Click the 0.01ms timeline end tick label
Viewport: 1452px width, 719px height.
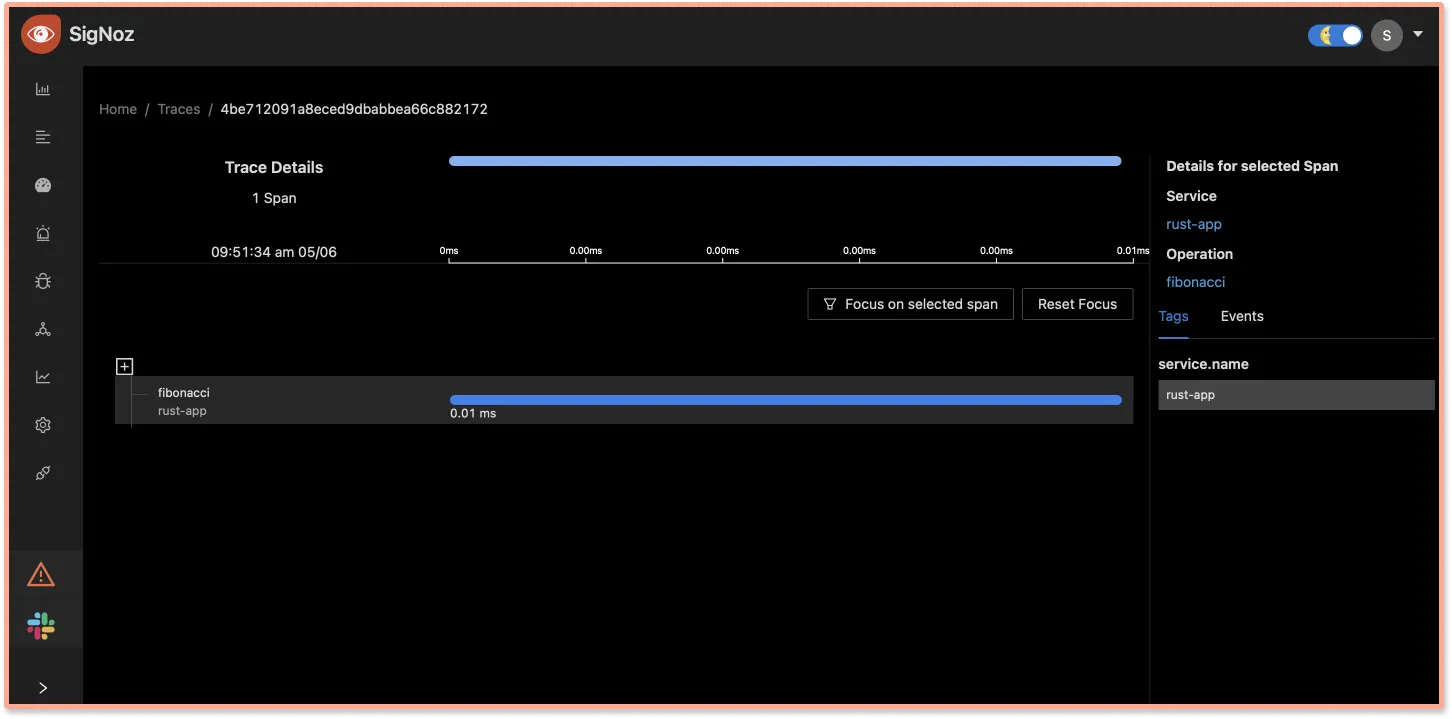[x=1133, y=251]
